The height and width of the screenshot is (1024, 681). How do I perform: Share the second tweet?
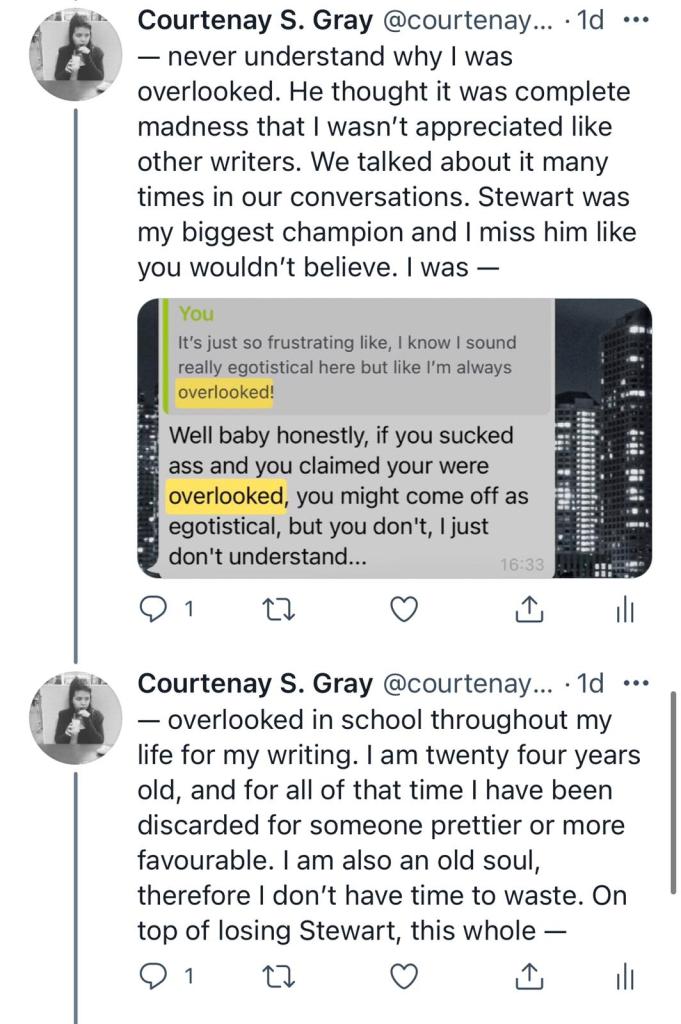[532, 973]
